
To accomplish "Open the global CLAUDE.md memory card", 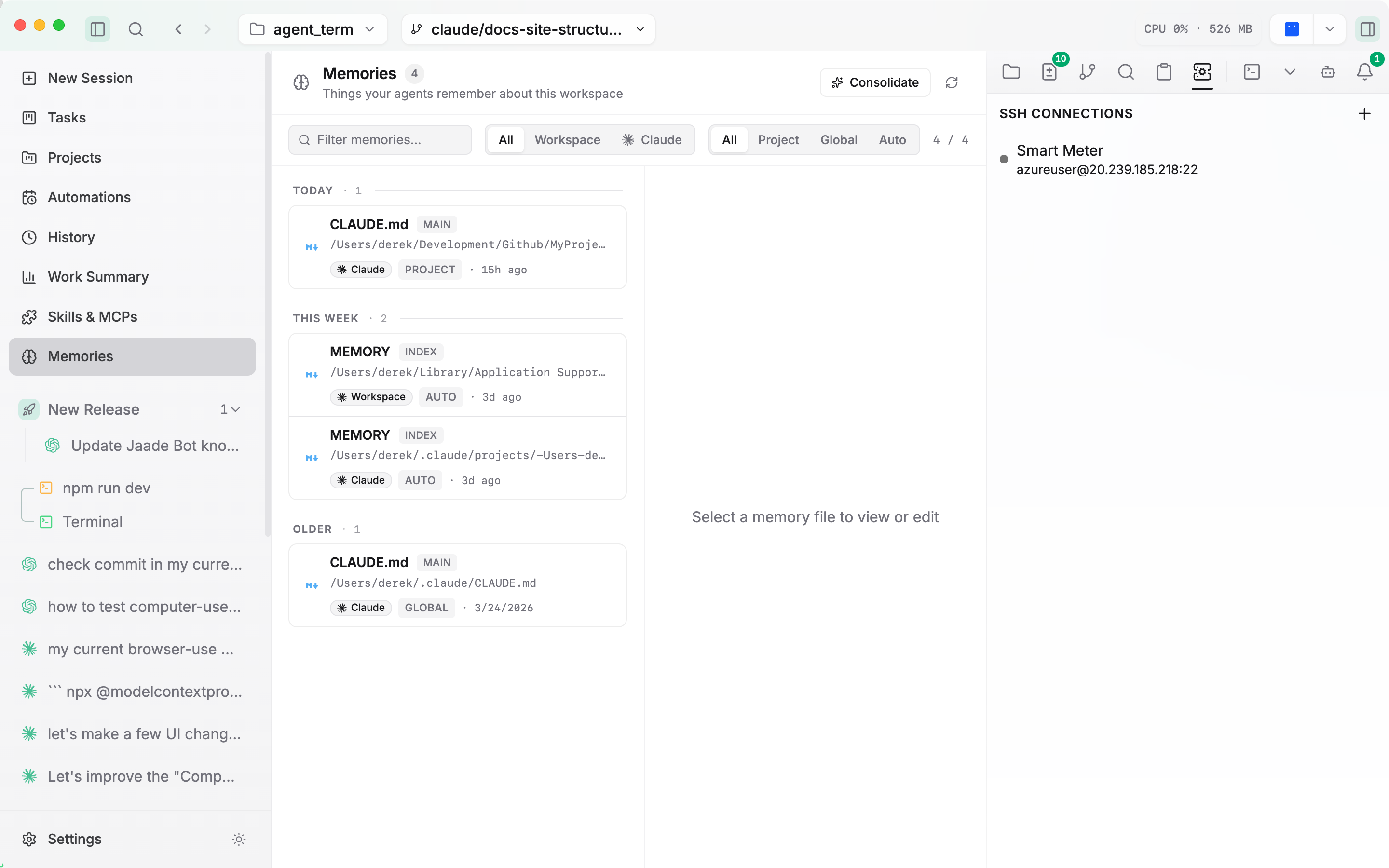I will click(457, 585).
